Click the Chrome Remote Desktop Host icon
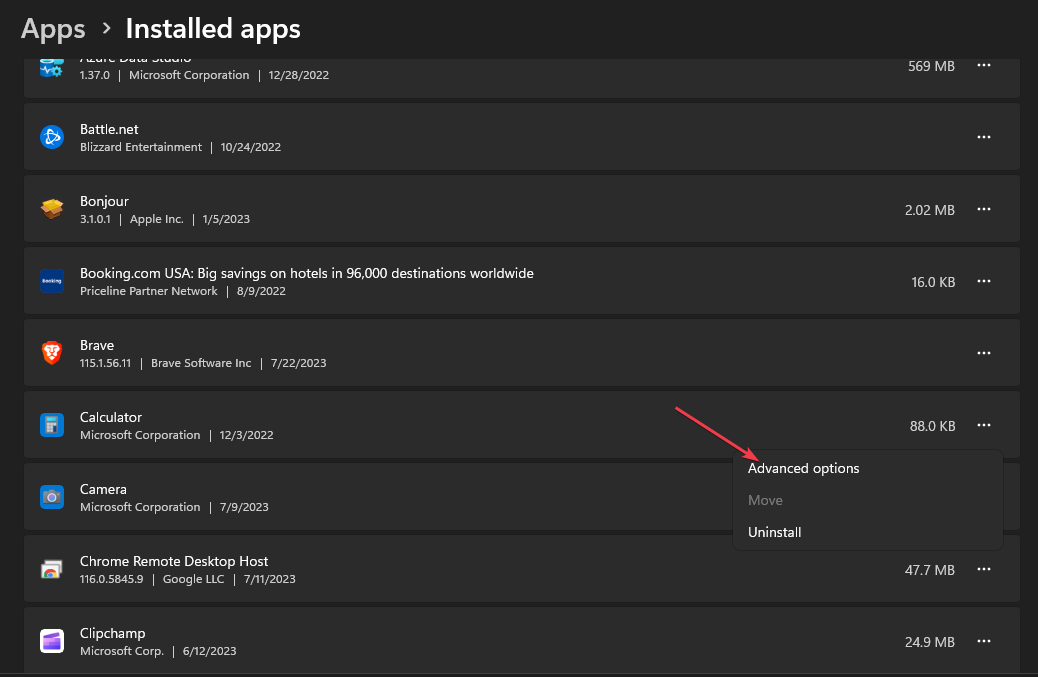Viewport: 1038px width, 677px height. pos(52,569)
